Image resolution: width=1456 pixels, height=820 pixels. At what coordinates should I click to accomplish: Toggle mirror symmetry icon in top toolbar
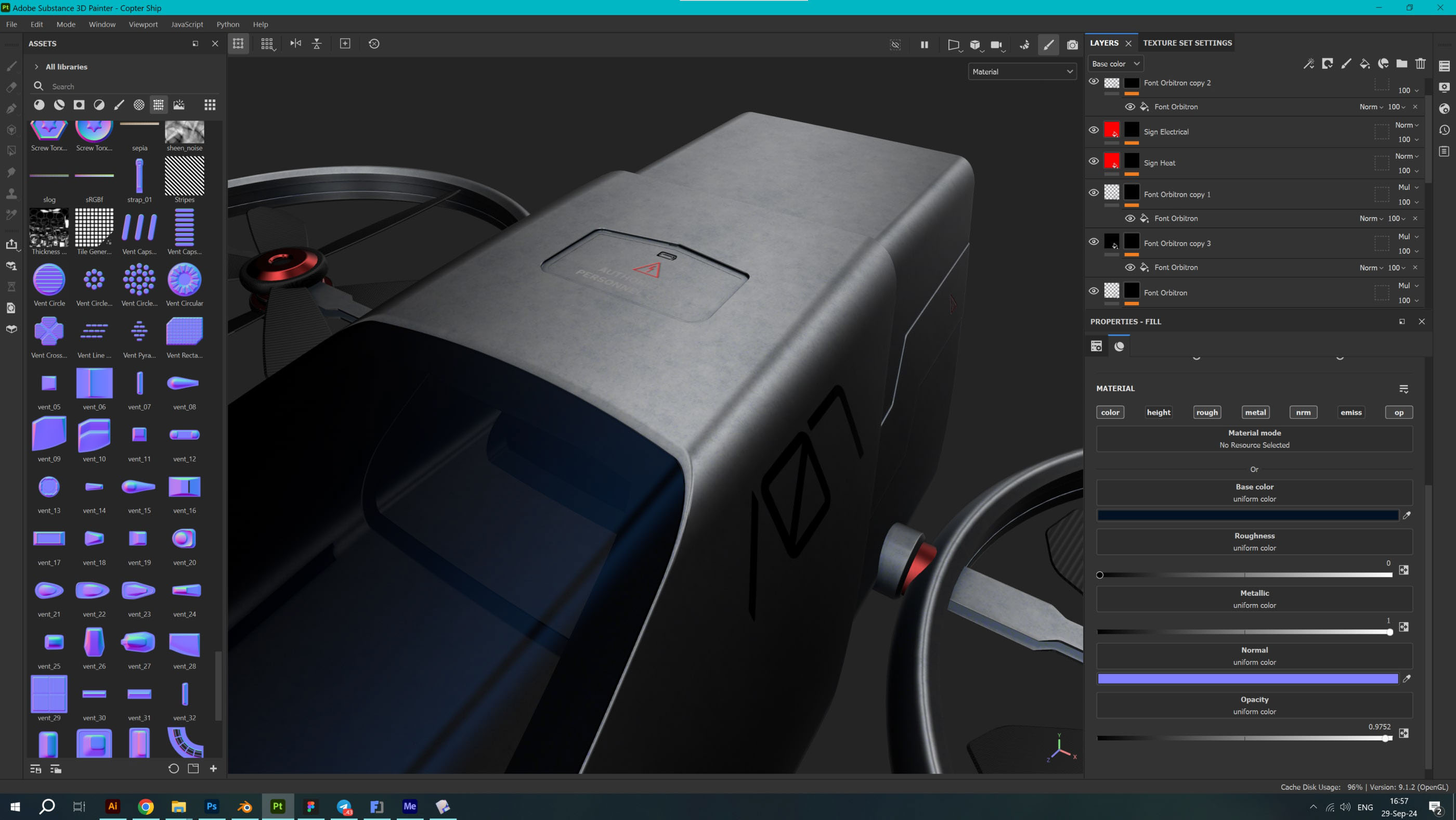[295, 44]
